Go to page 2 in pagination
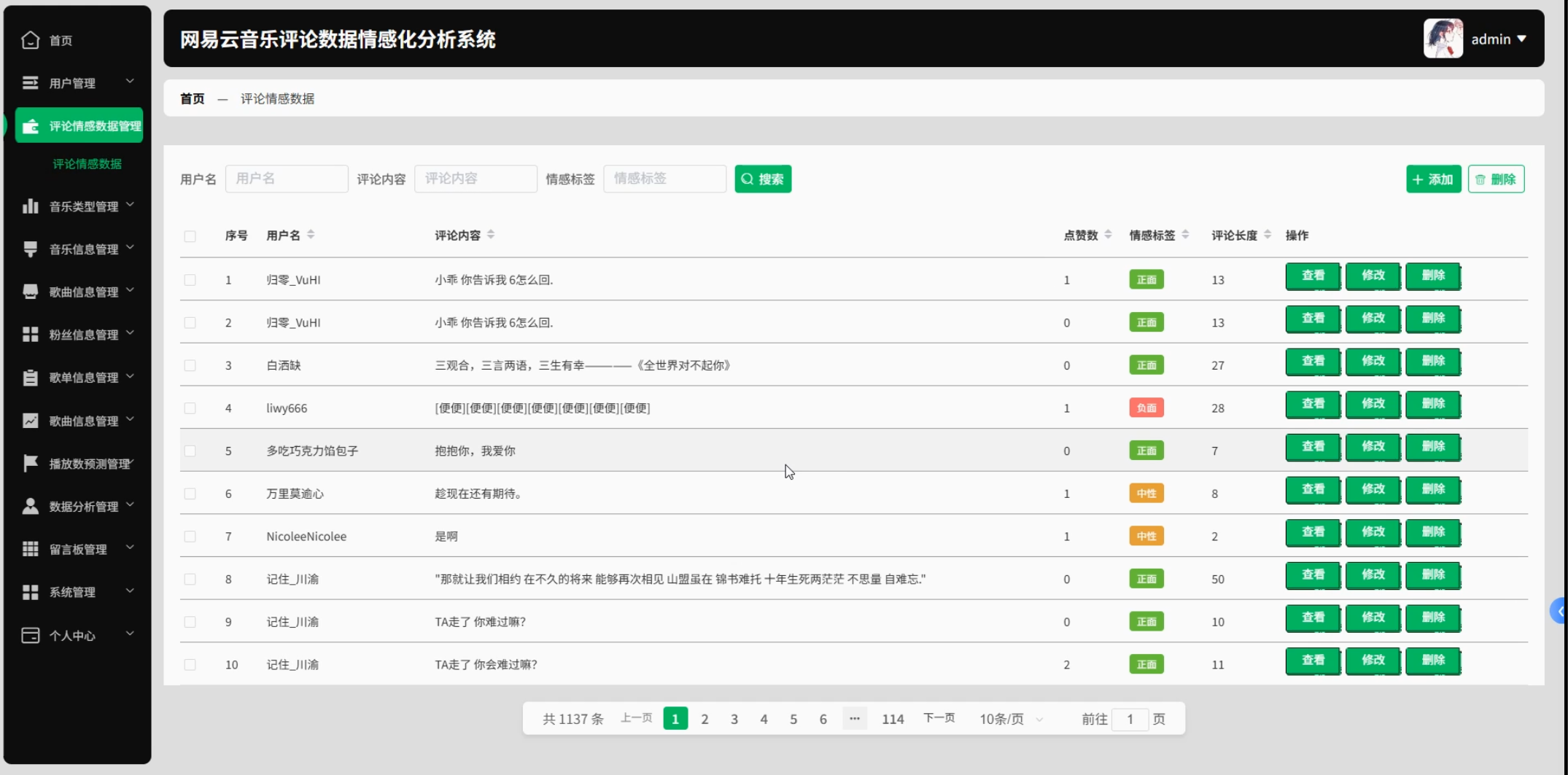 pos(705,719)
